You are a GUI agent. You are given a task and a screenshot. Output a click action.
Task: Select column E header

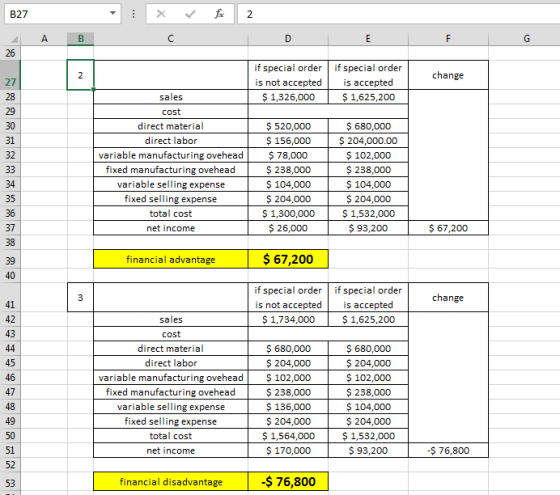tap(368, 39)
